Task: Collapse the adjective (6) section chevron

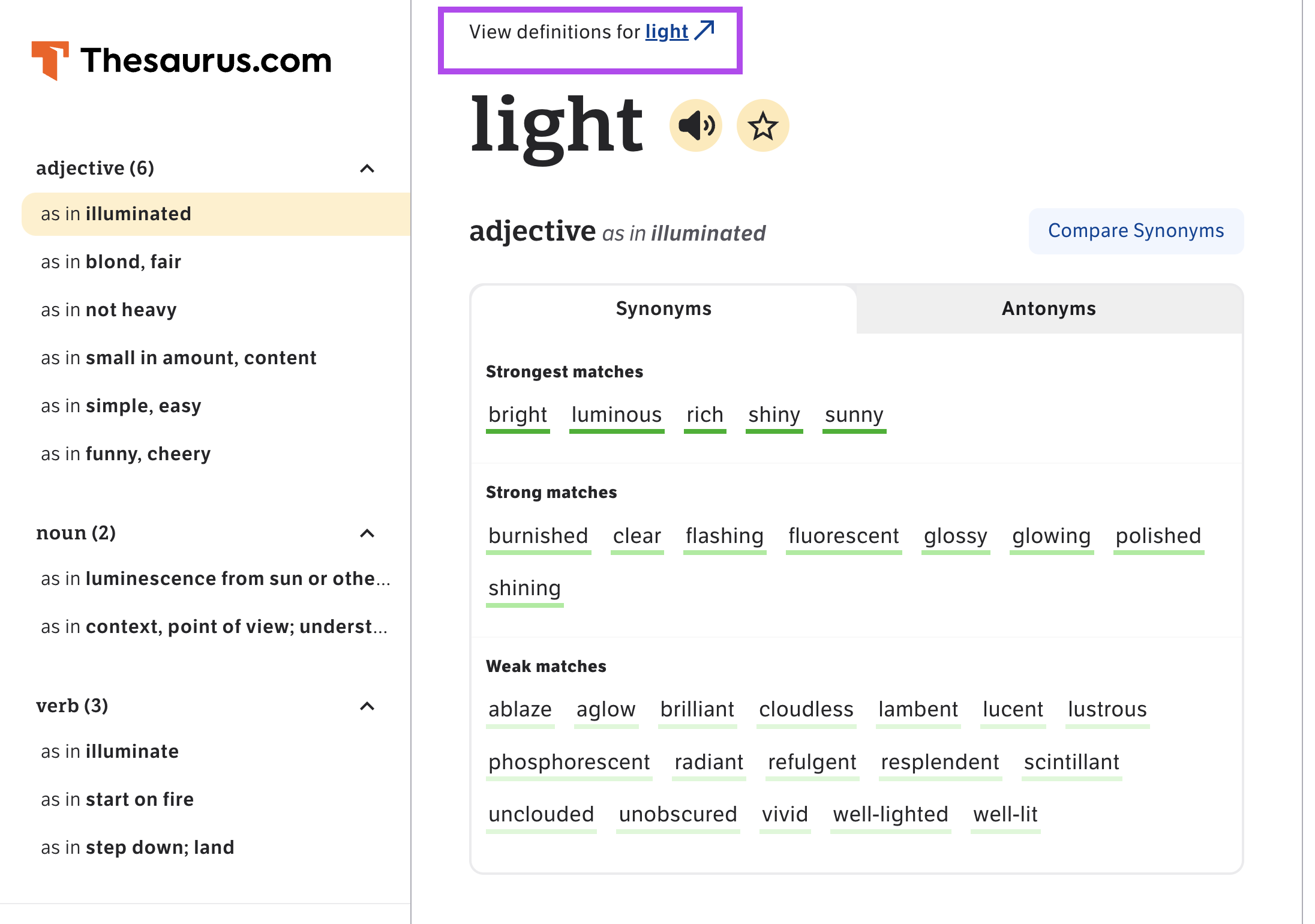Action: tap(367, 169)
